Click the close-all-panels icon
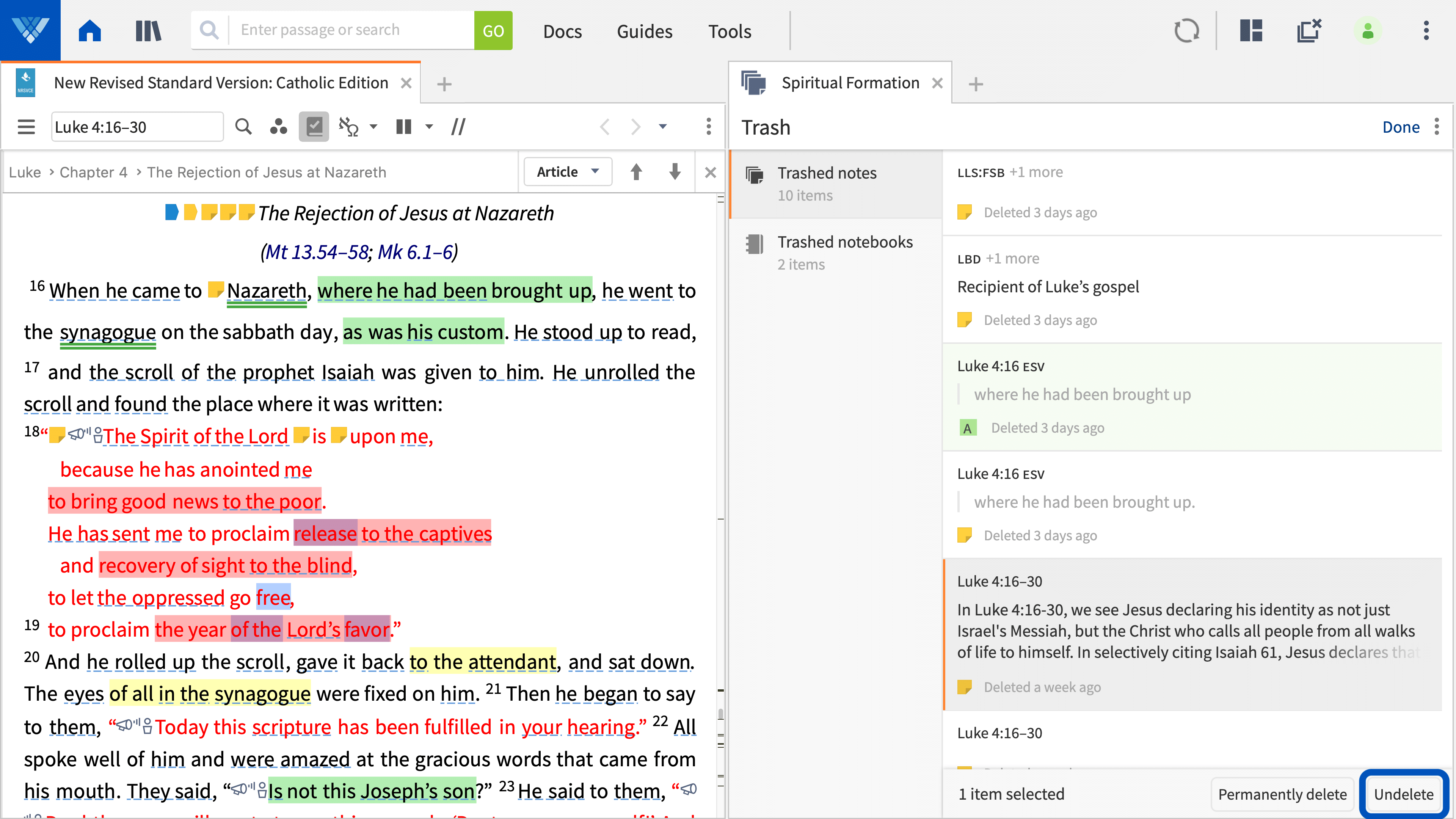Image resolution: width=1456 pixels, height=819 pixels. [x=1309, y=30]
